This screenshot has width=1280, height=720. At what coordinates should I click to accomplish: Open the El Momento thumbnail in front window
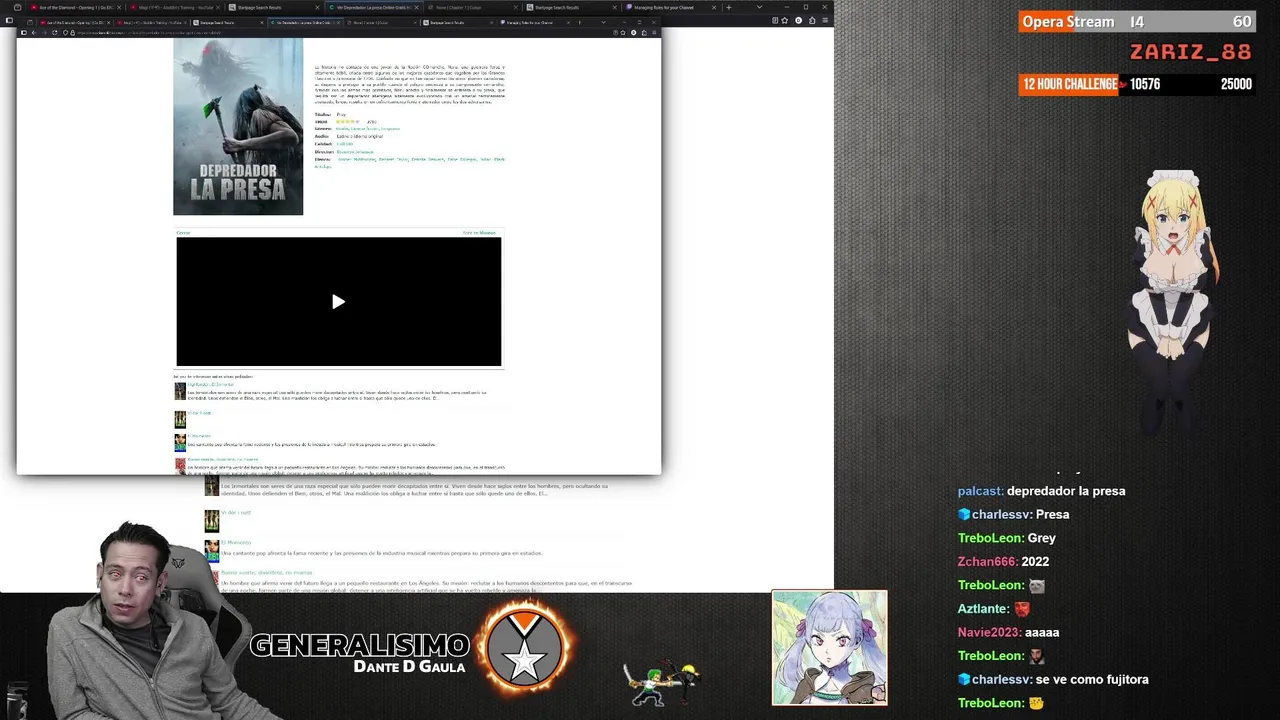pyautogui.click(x=180, y=442)
